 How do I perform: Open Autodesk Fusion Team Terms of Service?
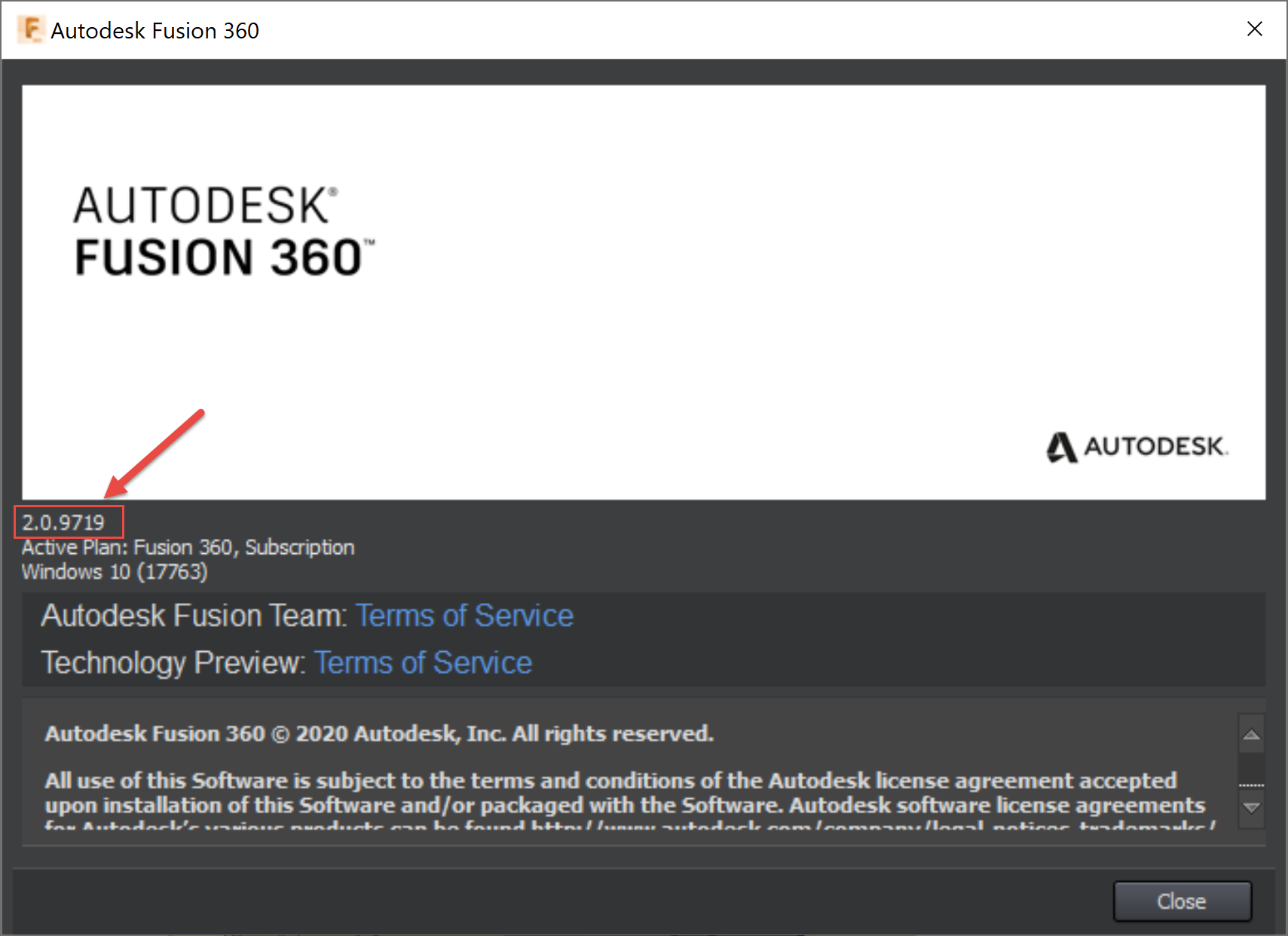click(x=464, y=616)
